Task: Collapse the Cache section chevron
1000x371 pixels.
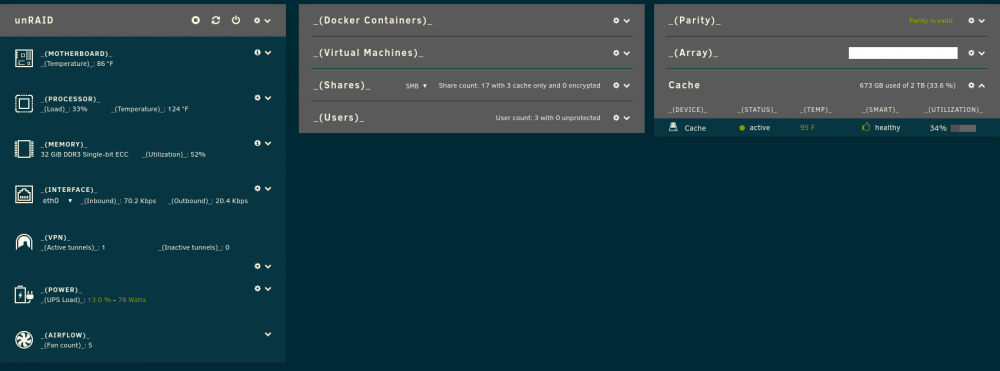Action: pyautogui.click(x=982, y=85)
